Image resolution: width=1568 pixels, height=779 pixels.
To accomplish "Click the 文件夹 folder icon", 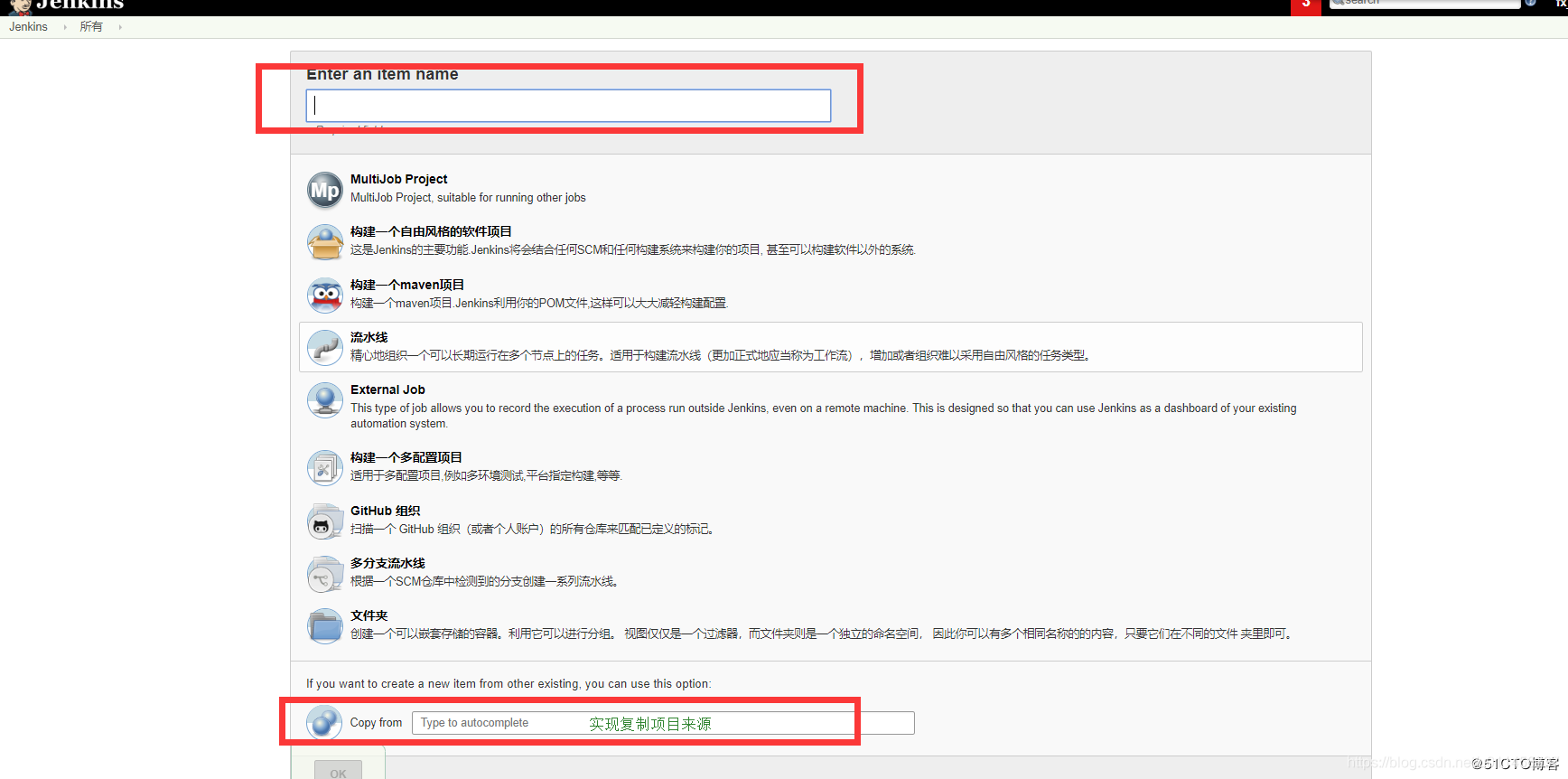I will point(325,626).
